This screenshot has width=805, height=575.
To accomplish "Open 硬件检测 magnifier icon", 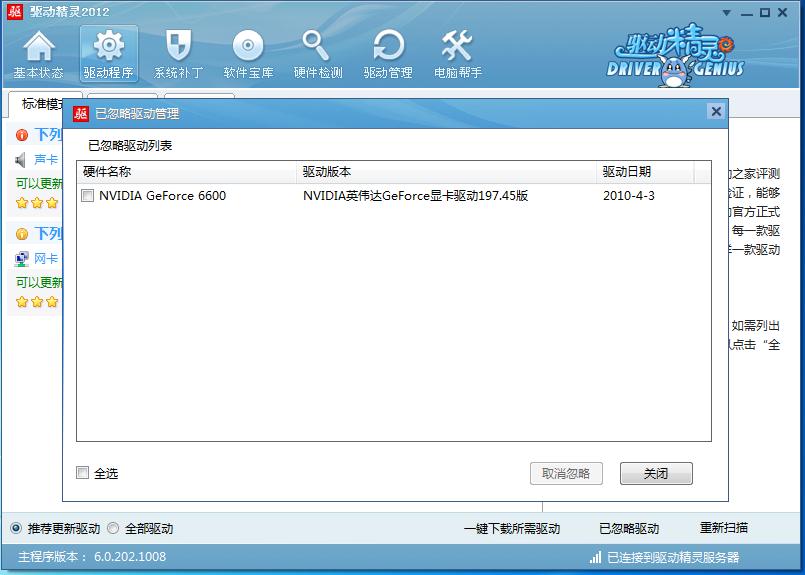I will click(x=318, y=54).
